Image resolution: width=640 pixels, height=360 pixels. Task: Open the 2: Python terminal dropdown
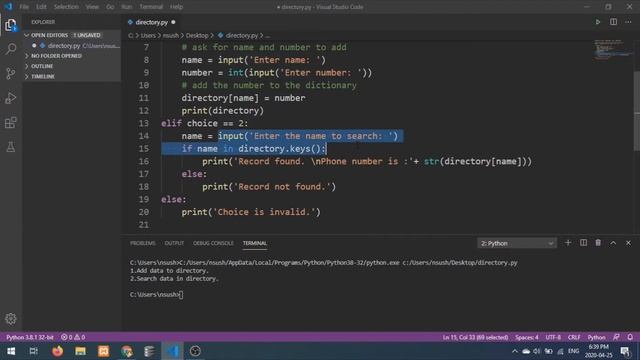(x=516, y=243)
